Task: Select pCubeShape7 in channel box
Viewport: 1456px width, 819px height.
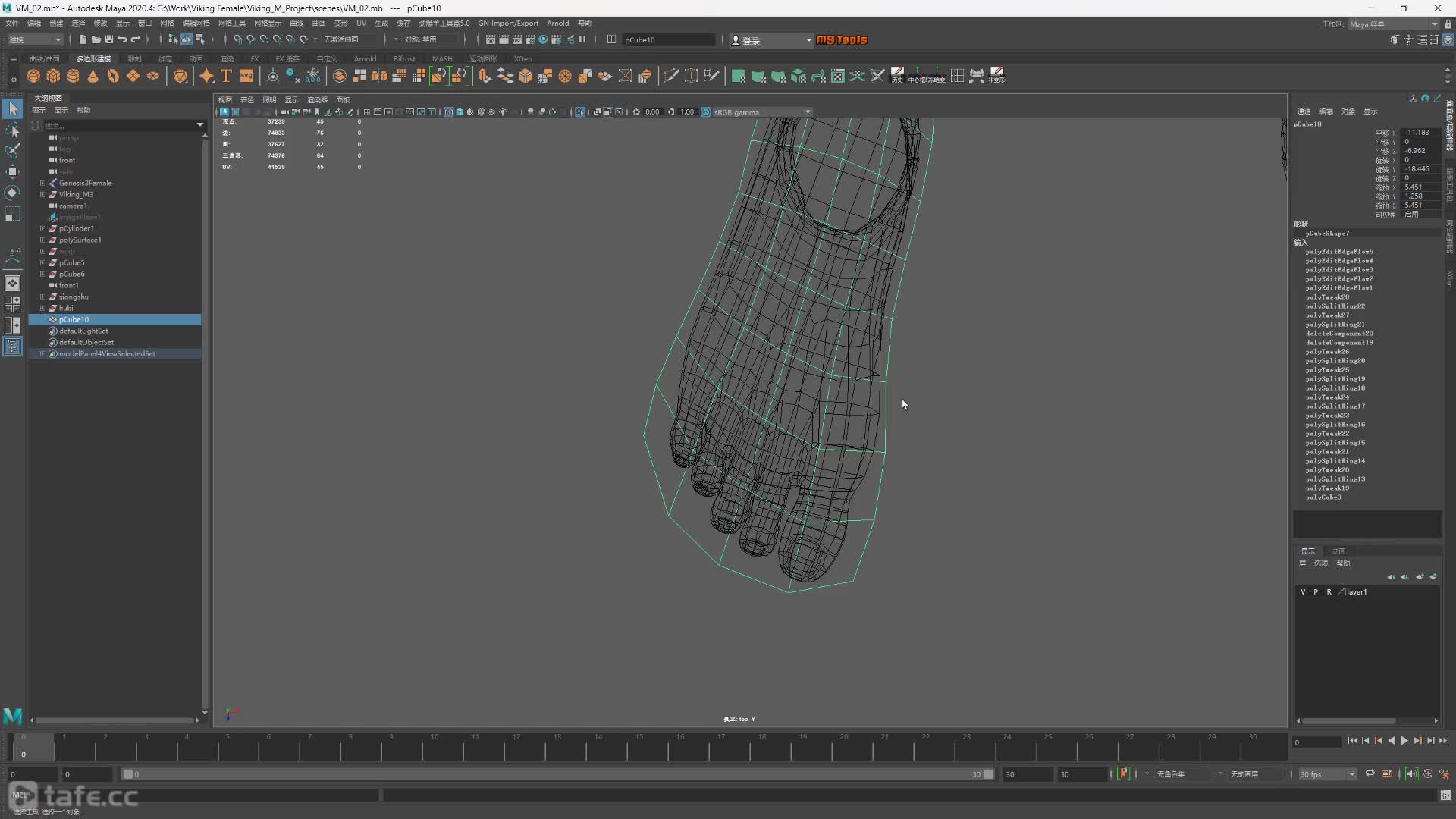Action: point(1327,234)
